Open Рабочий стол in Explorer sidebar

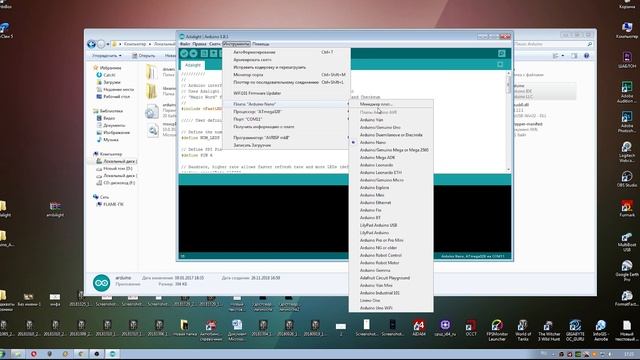click(x=113, y=96)
